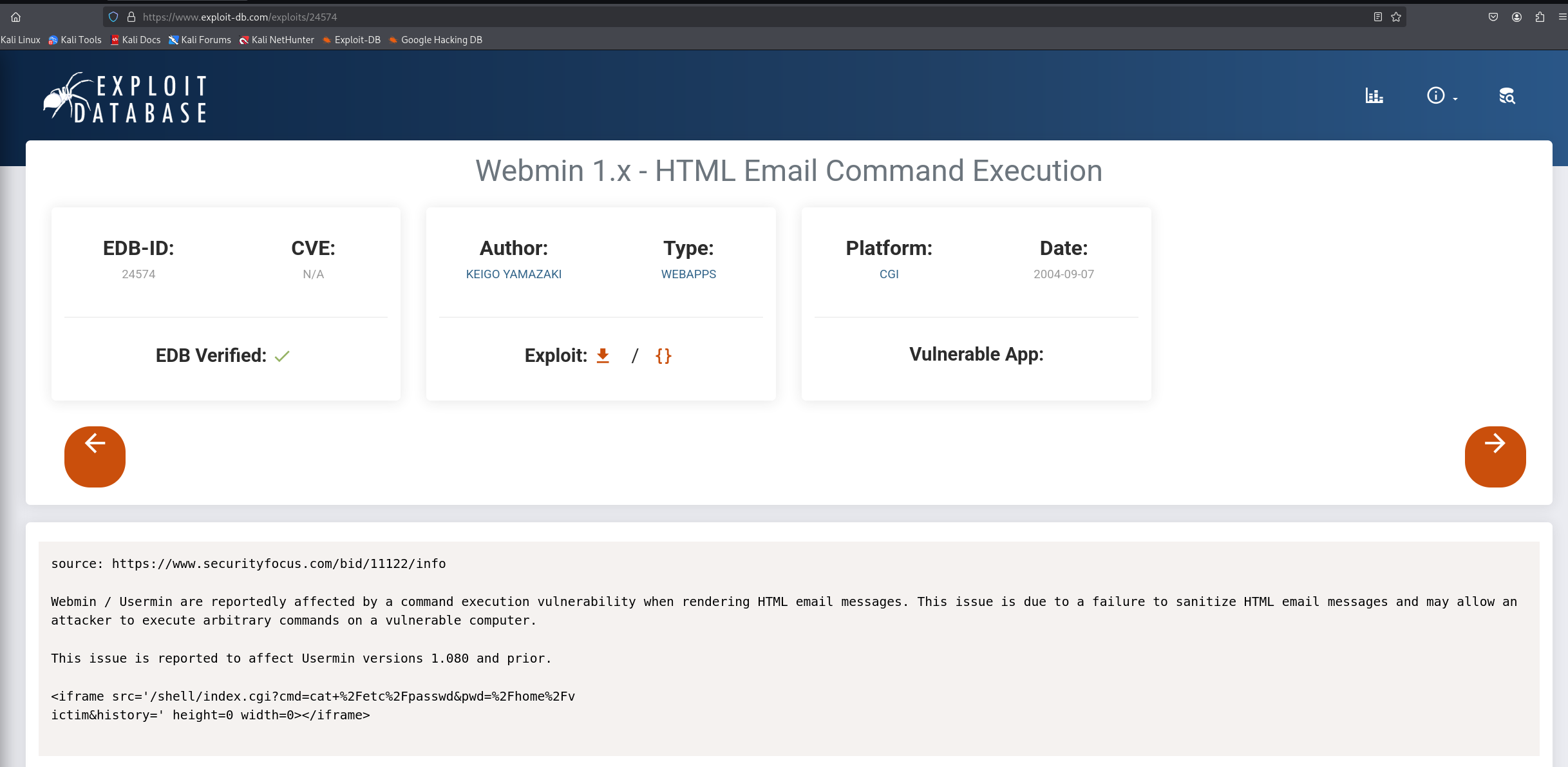The height and width of the screenshot is (767, 1568).
Task: Go to the next exploit arrow button
Action: tap(1495, 457)
